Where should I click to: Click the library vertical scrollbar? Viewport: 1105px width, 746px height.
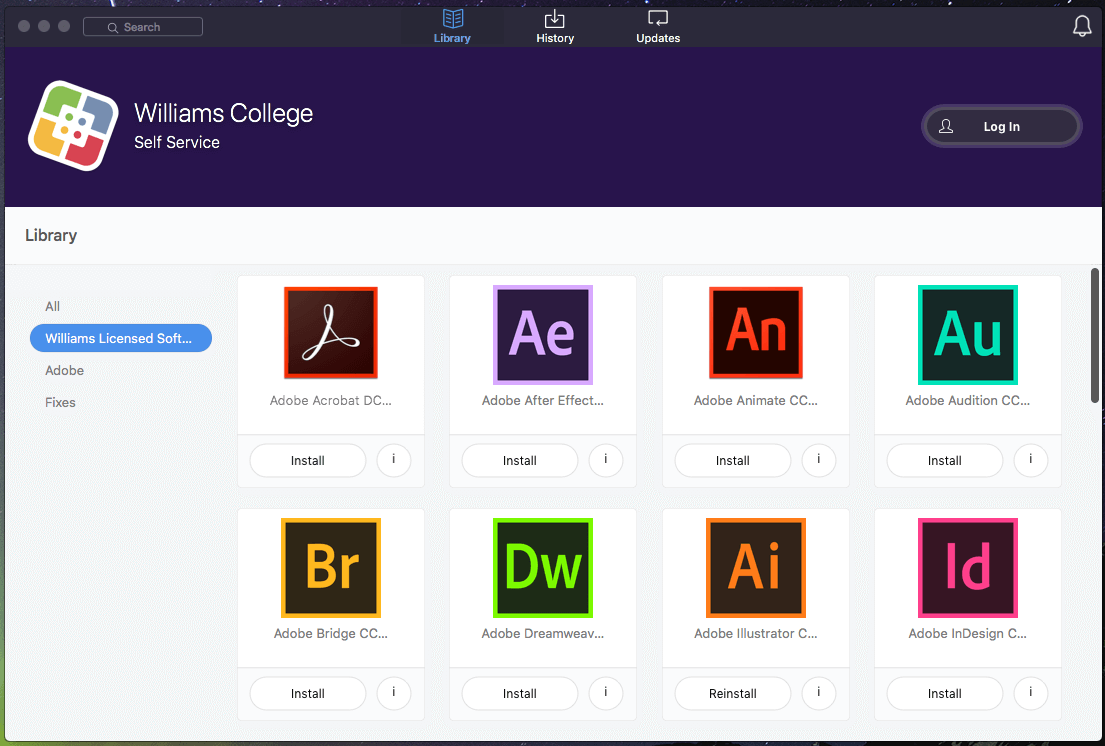point(1095,335)
